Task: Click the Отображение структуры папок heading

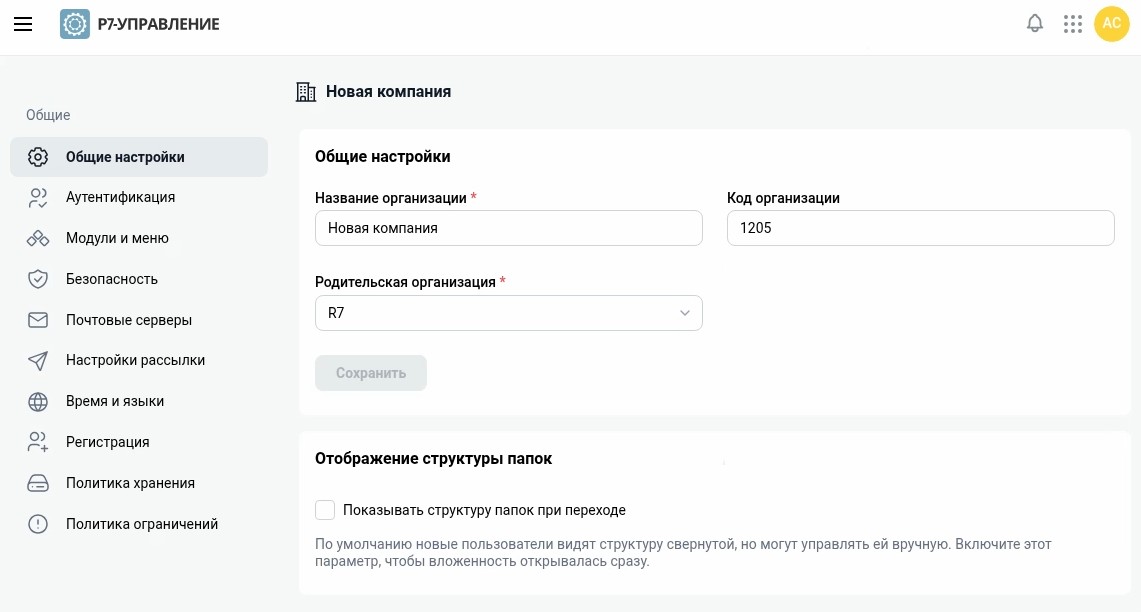Action: pyautogui.click(x=434, y=458)
